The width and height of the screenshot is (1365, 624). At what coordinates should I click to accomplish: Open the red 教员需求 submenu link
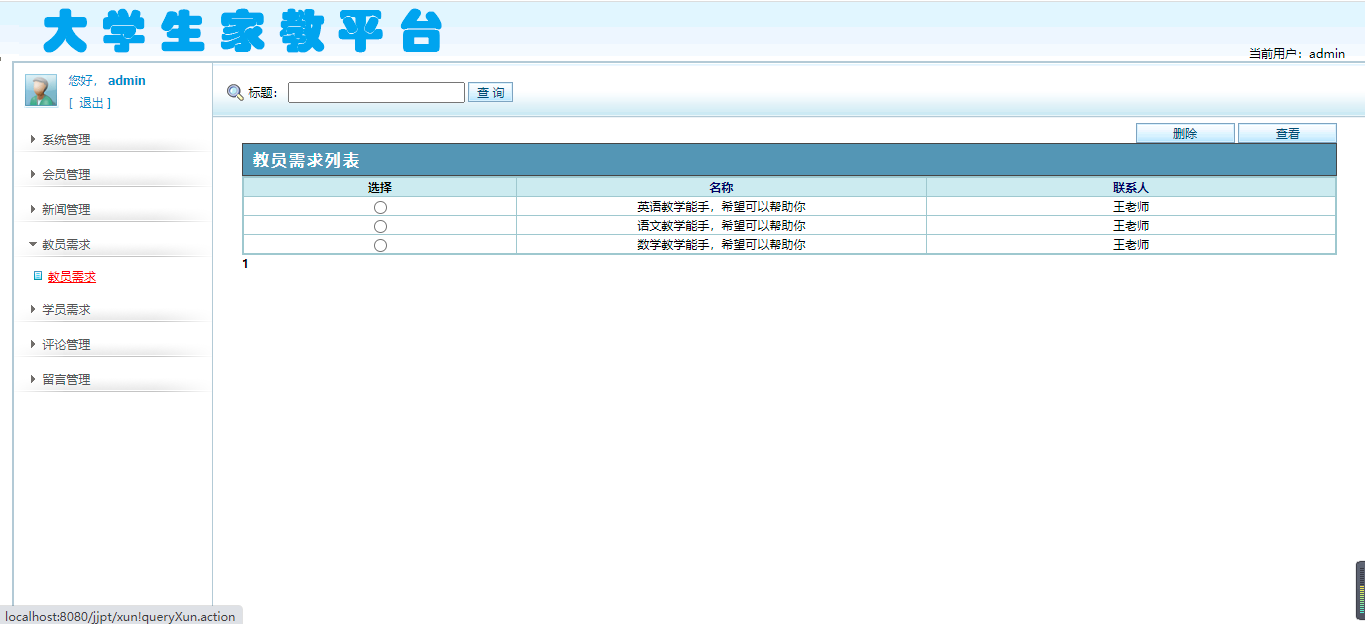tap(72, 277)
